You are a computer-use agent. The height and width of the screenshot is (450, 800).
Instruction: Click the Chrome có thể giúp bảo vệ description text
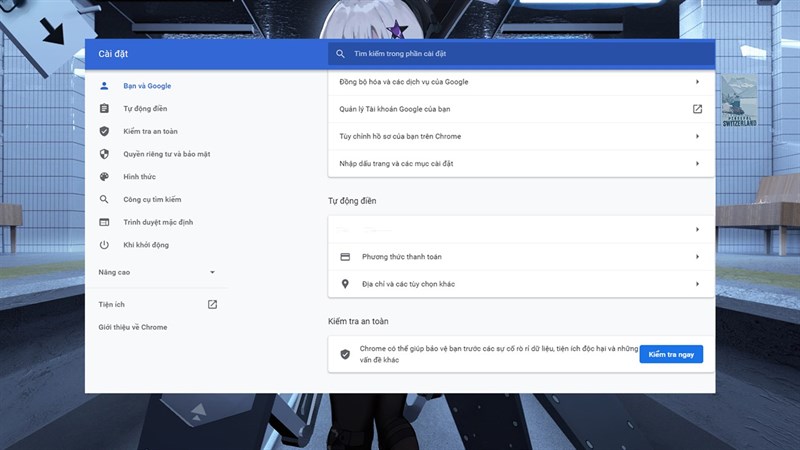[498, 354]
